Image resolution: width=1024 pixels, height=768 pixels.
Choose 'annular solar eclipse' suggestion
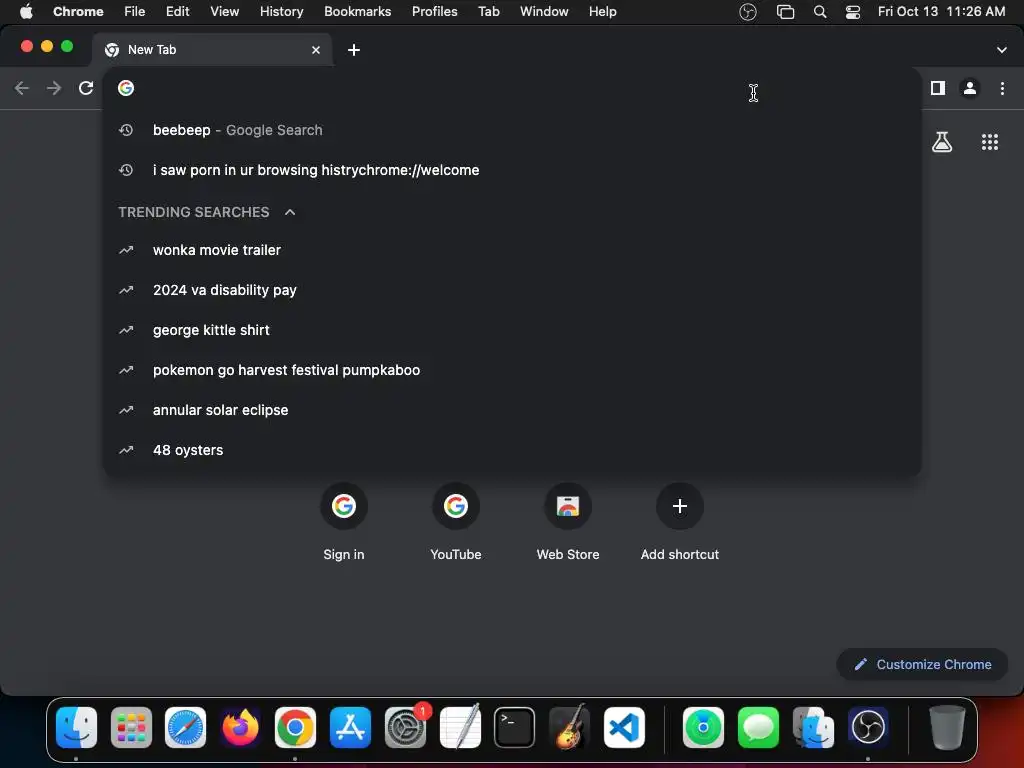(512, 410)
